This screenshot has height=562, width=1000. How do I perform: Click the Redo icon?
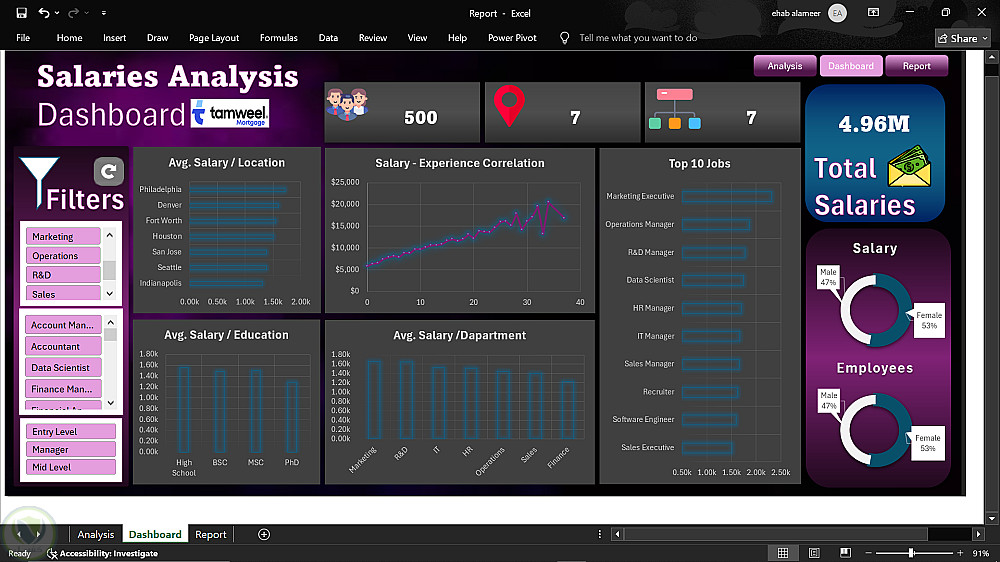(73, 13)
